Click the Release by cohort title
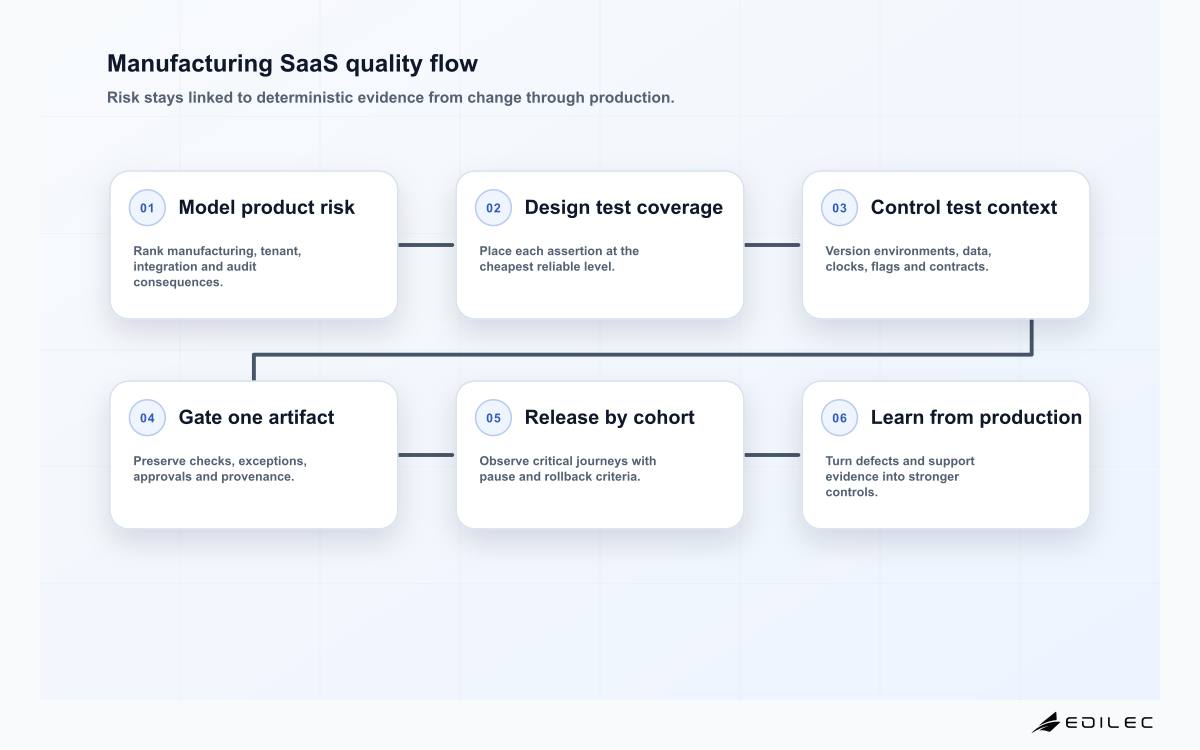 pos(609,417)
